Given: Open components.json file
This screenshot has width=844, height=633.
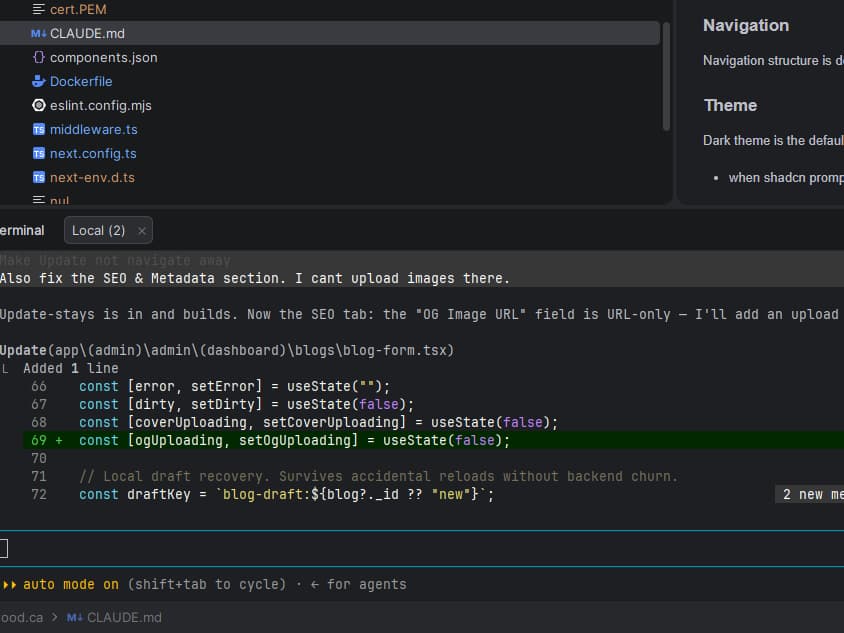Looking at the screenshot, I should tap(103, 58).
